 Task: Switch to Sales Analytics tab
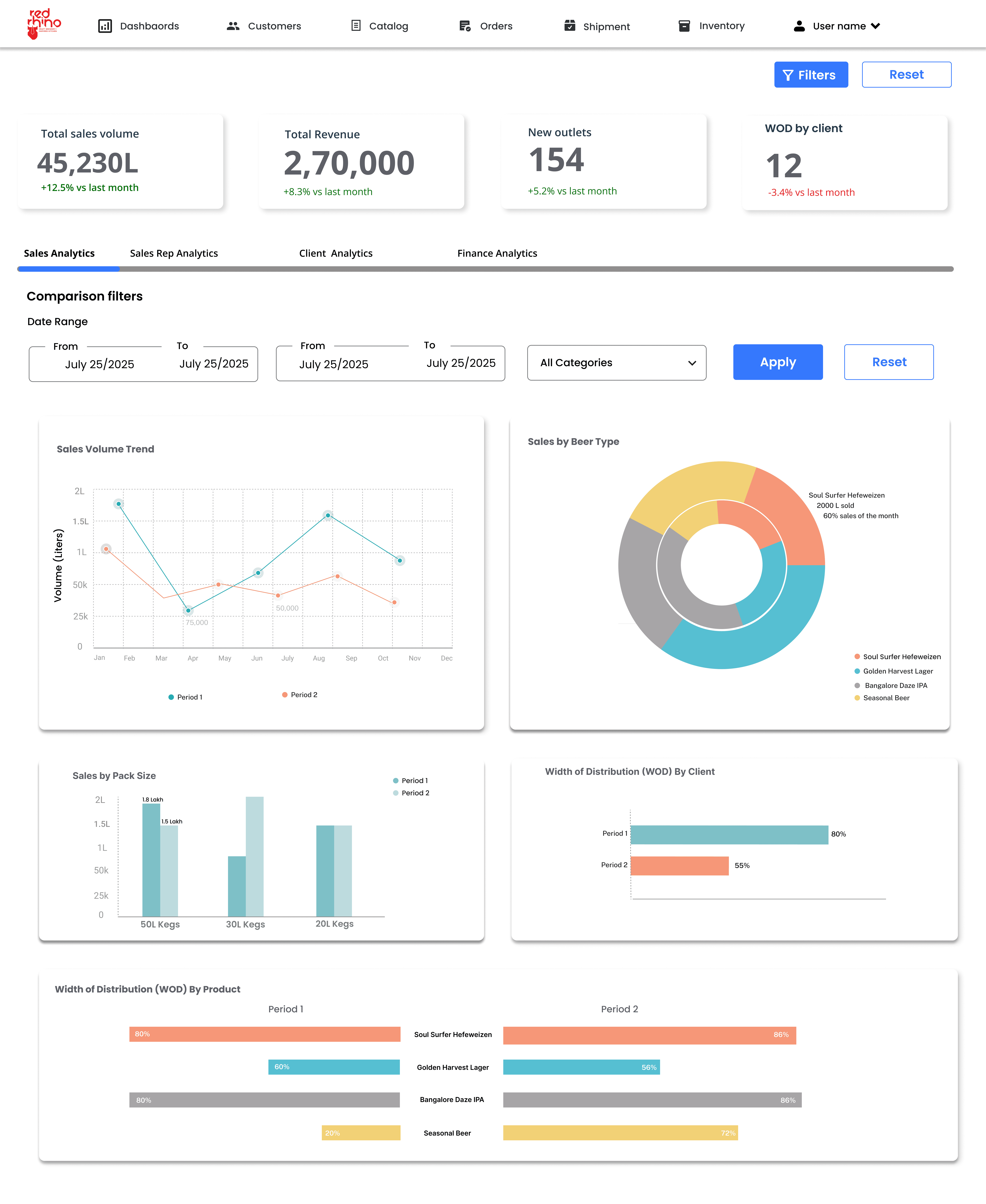(59, 254)
